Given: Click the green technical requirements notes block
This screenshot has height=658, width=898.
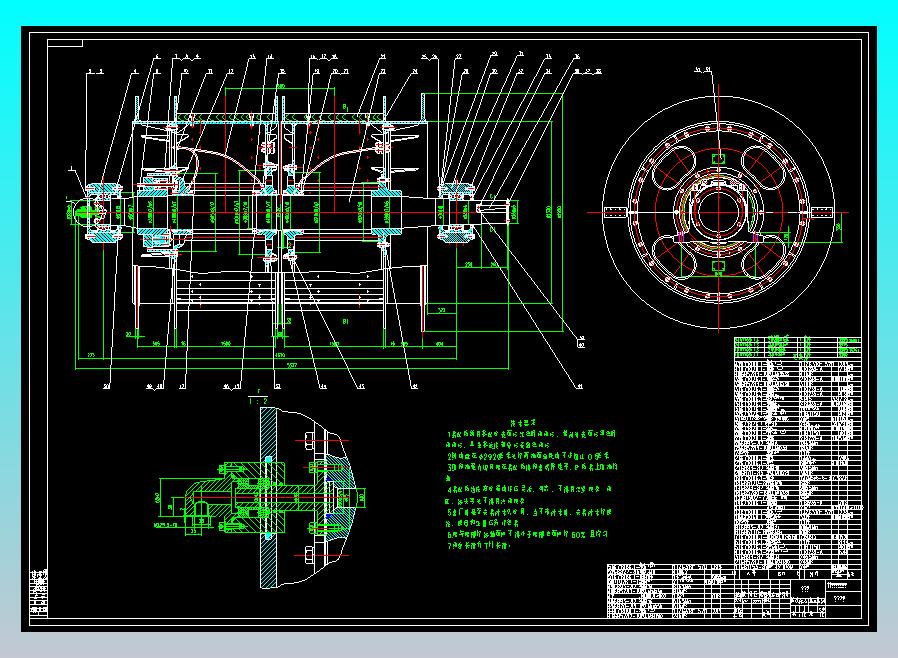Looking at the screenshot, I should tap(531, 484).
